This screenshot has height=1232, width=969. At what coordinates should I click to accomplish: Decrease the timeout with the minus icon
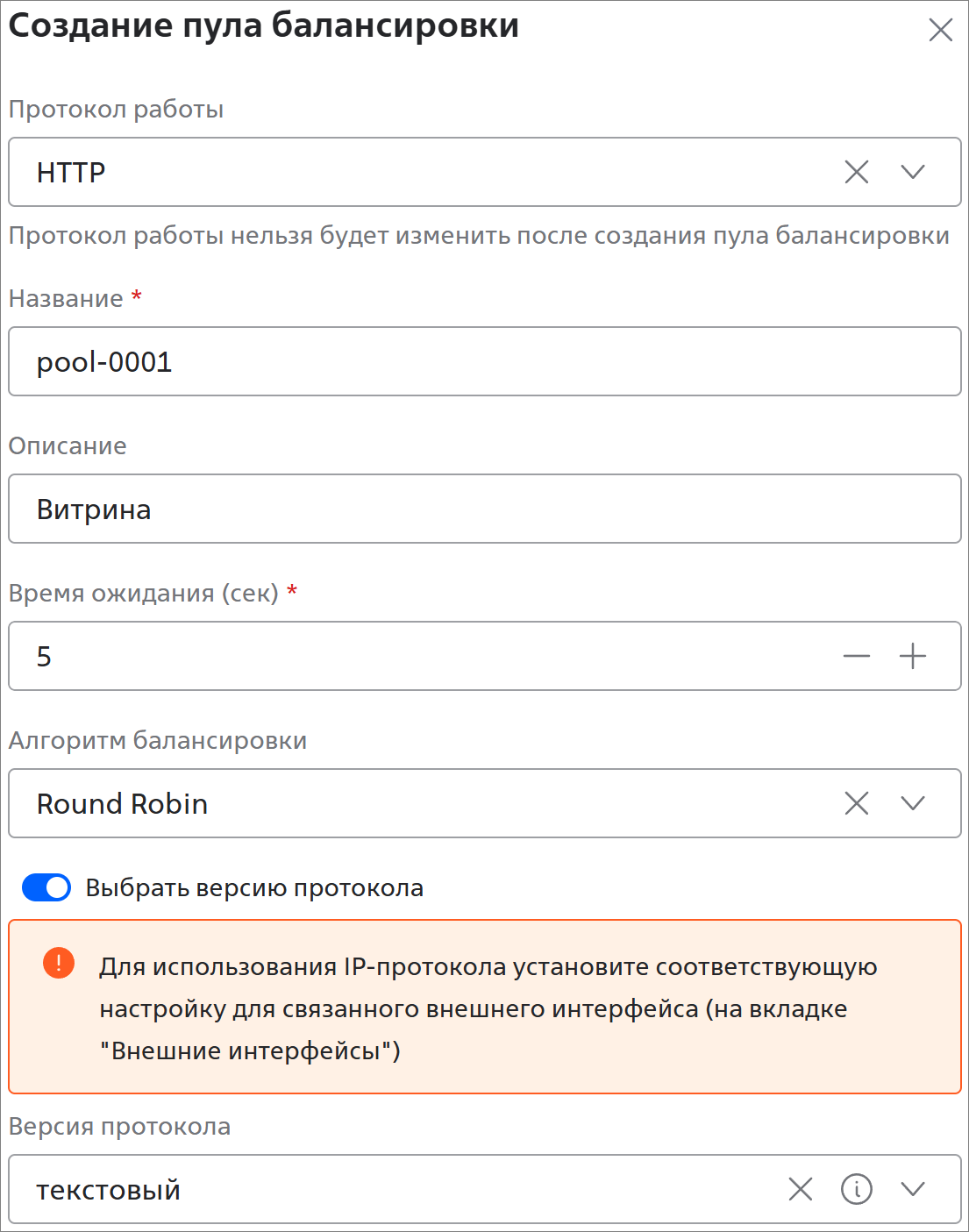click(x=856, y=656)
